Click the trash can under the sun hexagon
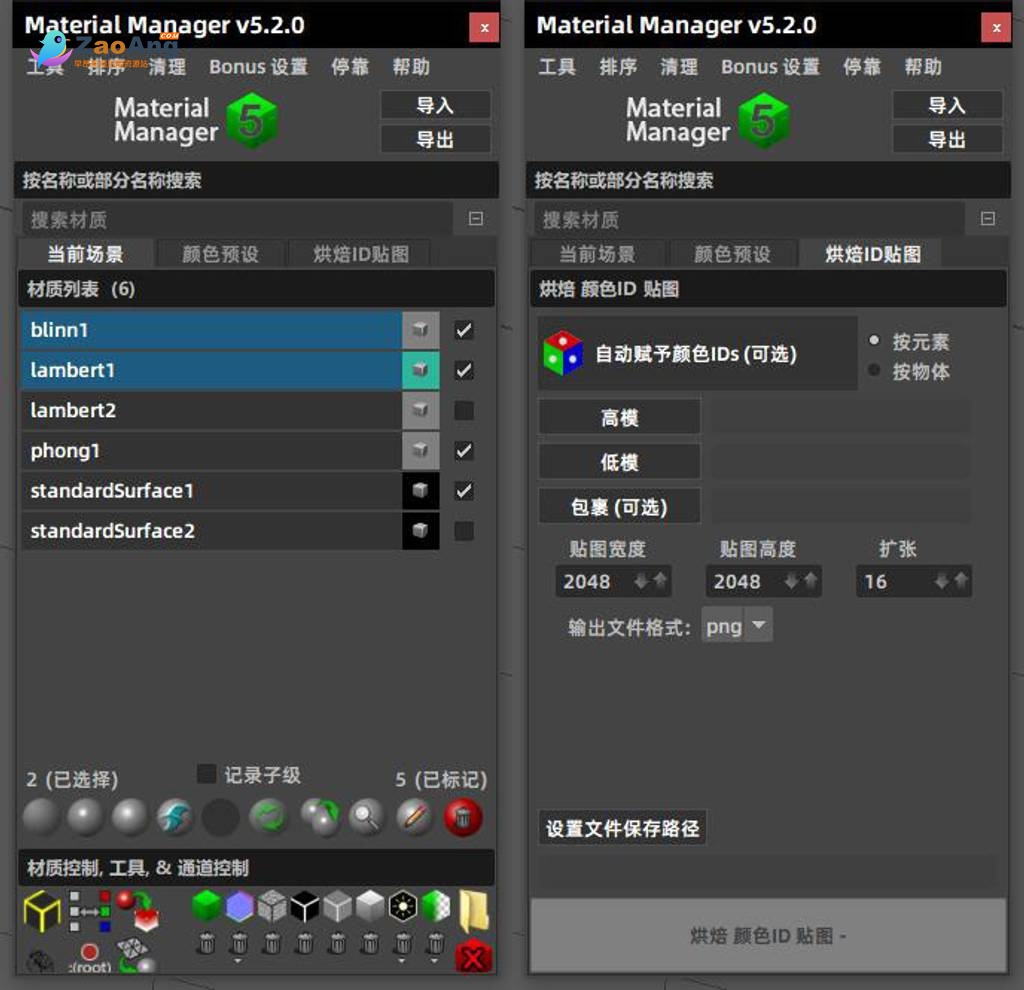This screenshot has width=1024, height=990. pos(402,943)
